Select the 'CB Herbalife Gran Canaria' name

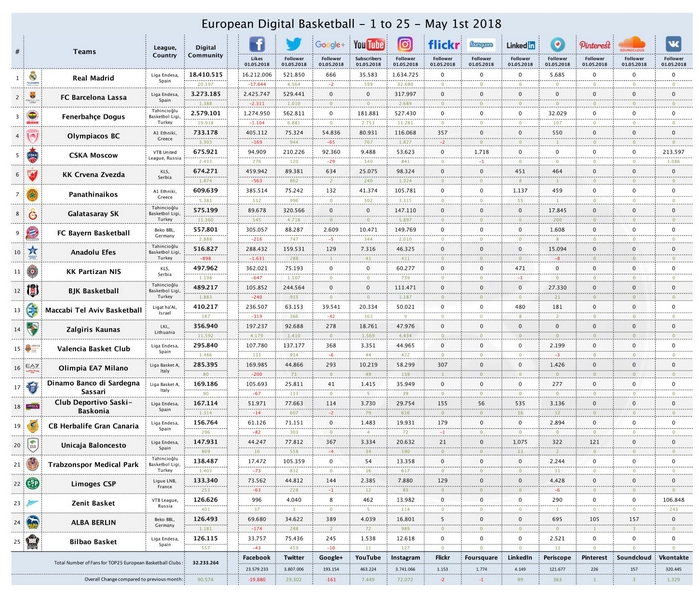pyautogui.click(x=93, y=426)
